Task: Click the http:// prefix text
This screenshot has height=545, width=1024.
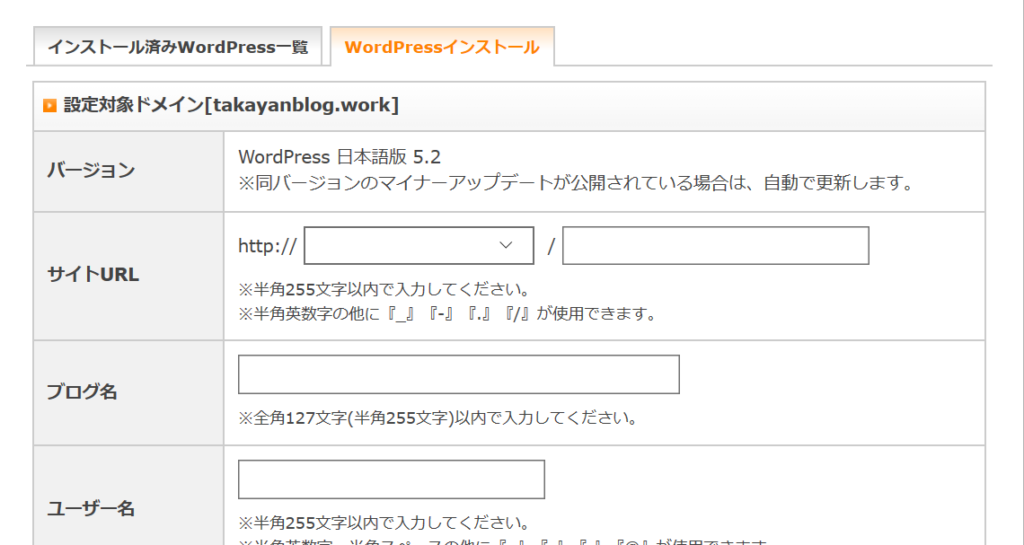Action: [267, 246]
